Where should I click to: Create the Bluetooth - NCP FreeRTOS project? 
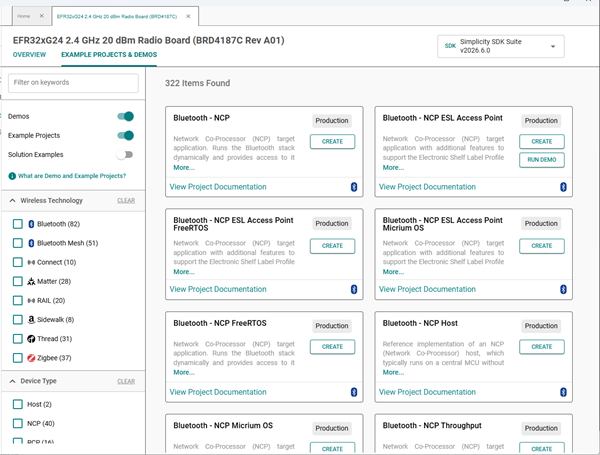pos(333,347)
